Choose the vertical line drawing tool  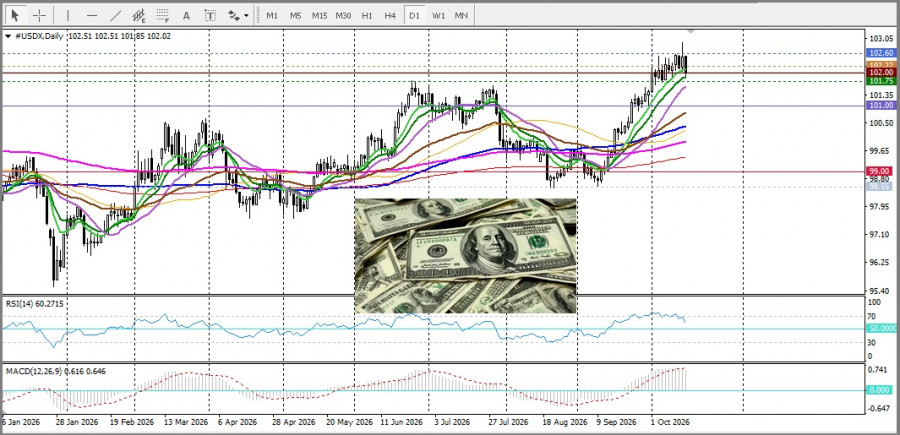click(x=68, y=15)
